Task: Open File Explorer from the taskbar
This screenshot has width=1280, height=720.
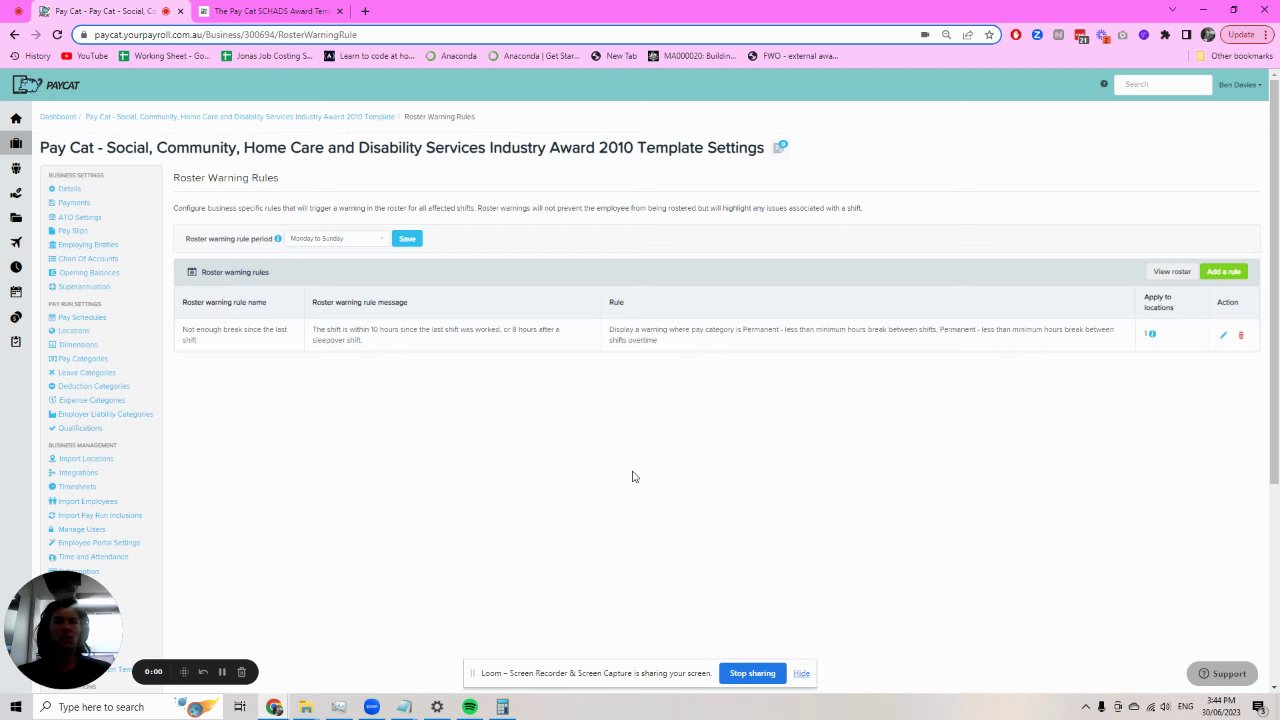Action: (x=306, y=707)
